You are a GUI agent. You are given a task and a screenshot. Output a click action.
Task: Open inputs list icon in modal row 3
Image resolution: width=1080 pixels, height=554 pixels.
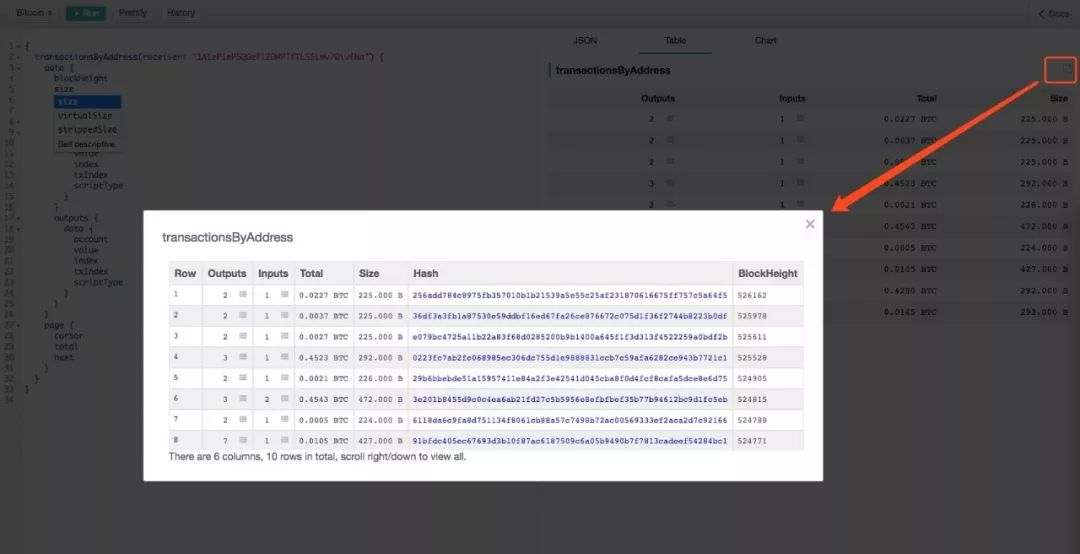click(x=284, y=336)
